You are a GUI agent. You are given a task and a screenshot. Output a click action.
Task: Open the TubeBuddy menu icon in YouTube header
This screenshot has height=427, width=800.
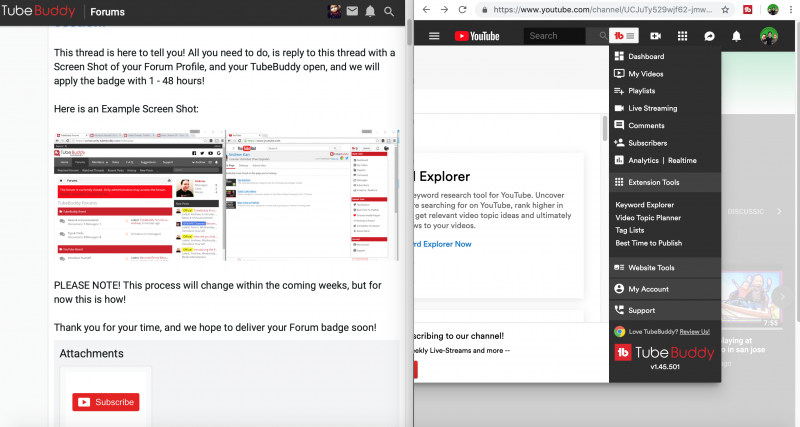tap(625, 36)
